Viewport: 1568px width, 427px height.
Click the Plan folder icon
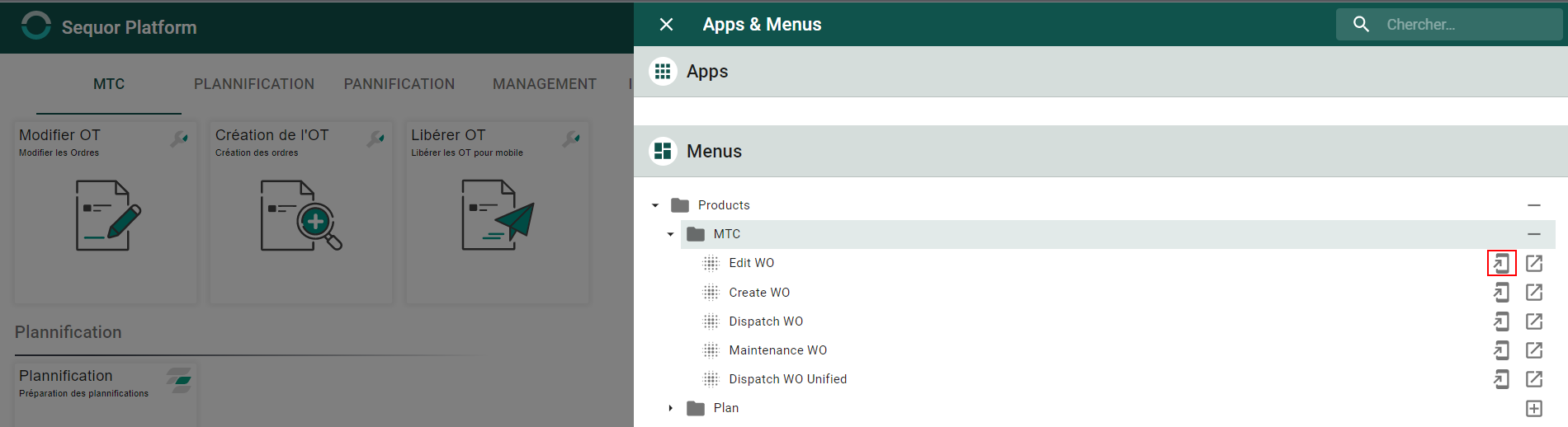(x=696, y=408)
